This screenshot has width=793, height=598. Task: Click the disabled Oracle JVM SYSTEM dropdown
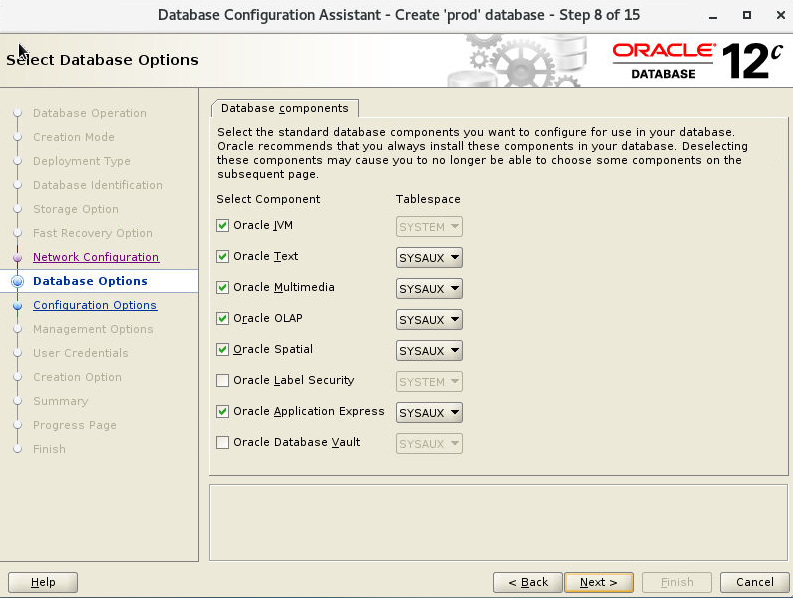[x=429, y=227]
